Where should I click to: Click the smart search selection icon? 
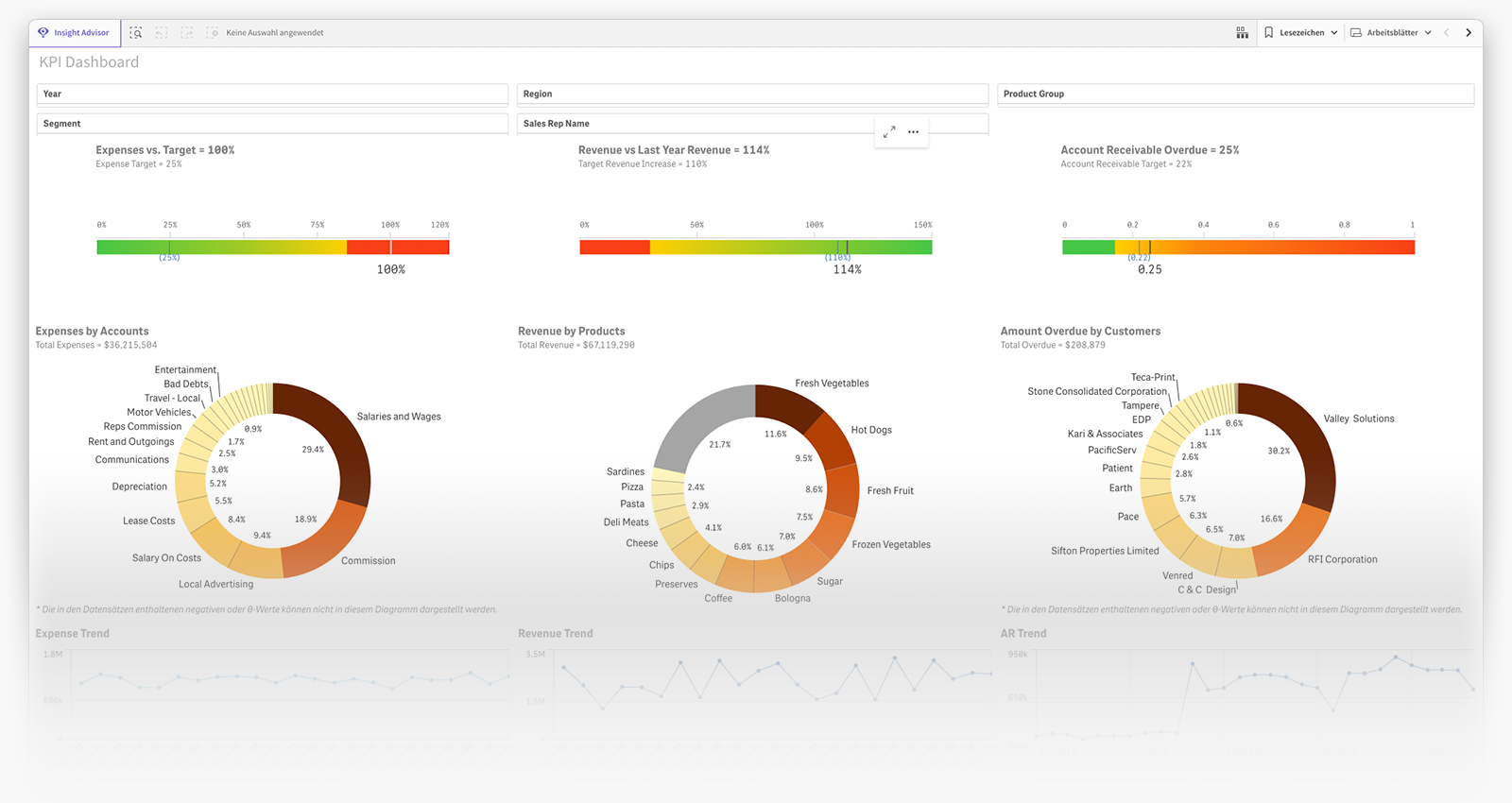(136, 33)
